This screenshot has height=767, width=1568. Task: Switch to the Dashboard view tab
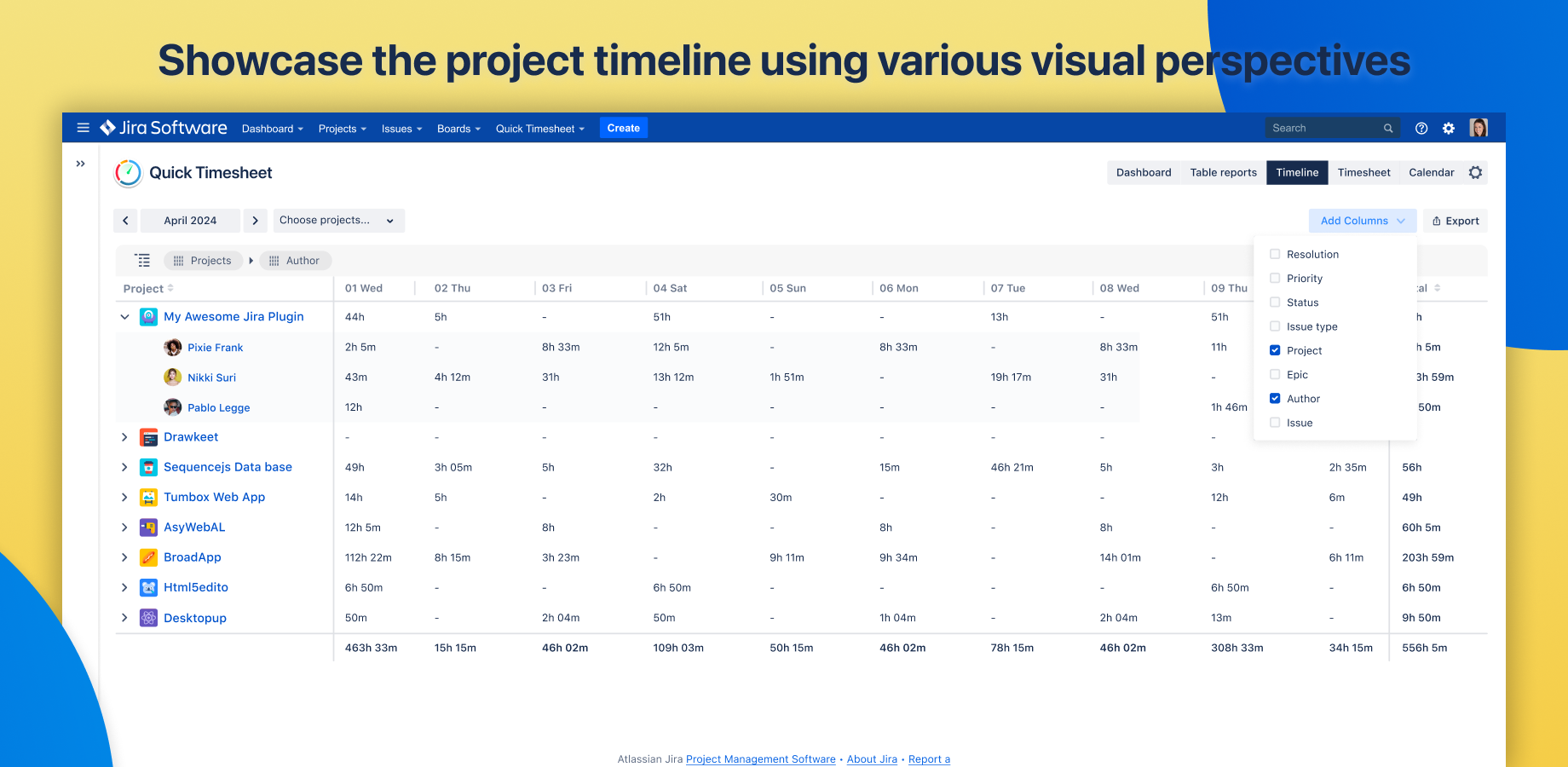1144,172
